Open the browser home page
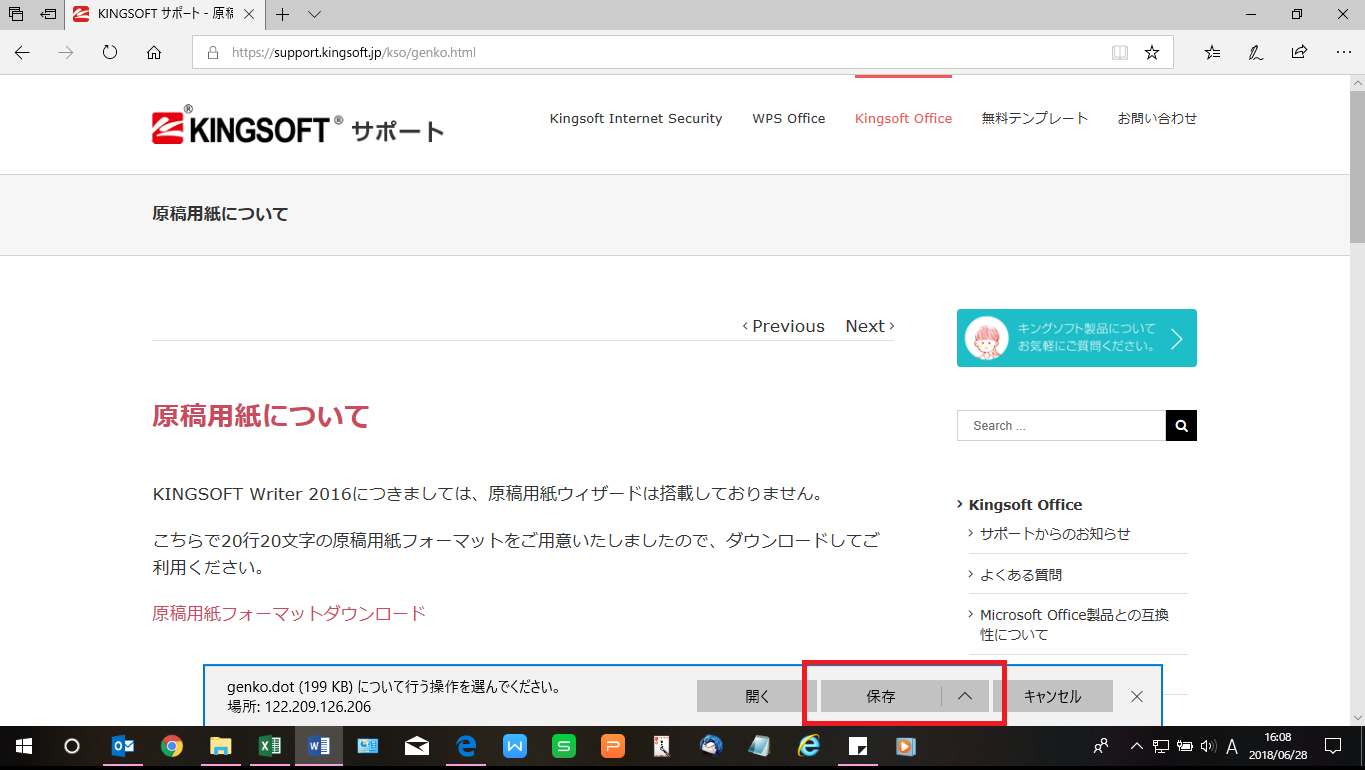This screenshot has height=770, width=1365. (x=154, y=52)
